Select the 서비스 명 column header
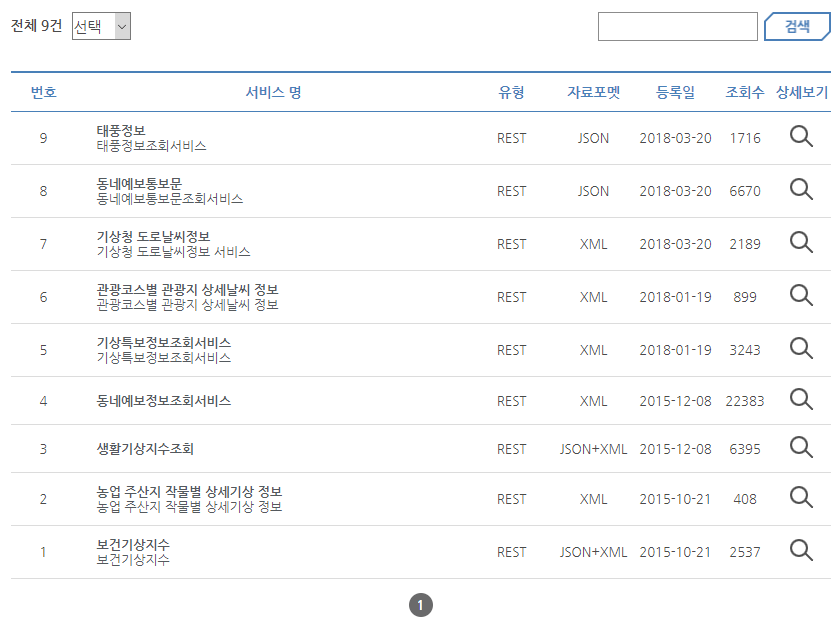 274,92
